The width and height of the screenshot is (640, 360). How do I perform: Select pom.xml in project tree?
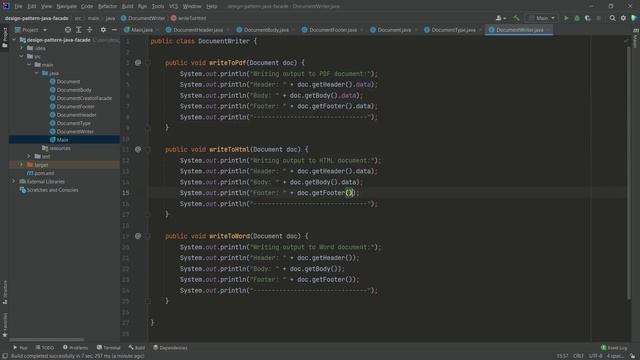tap(40, 173)
